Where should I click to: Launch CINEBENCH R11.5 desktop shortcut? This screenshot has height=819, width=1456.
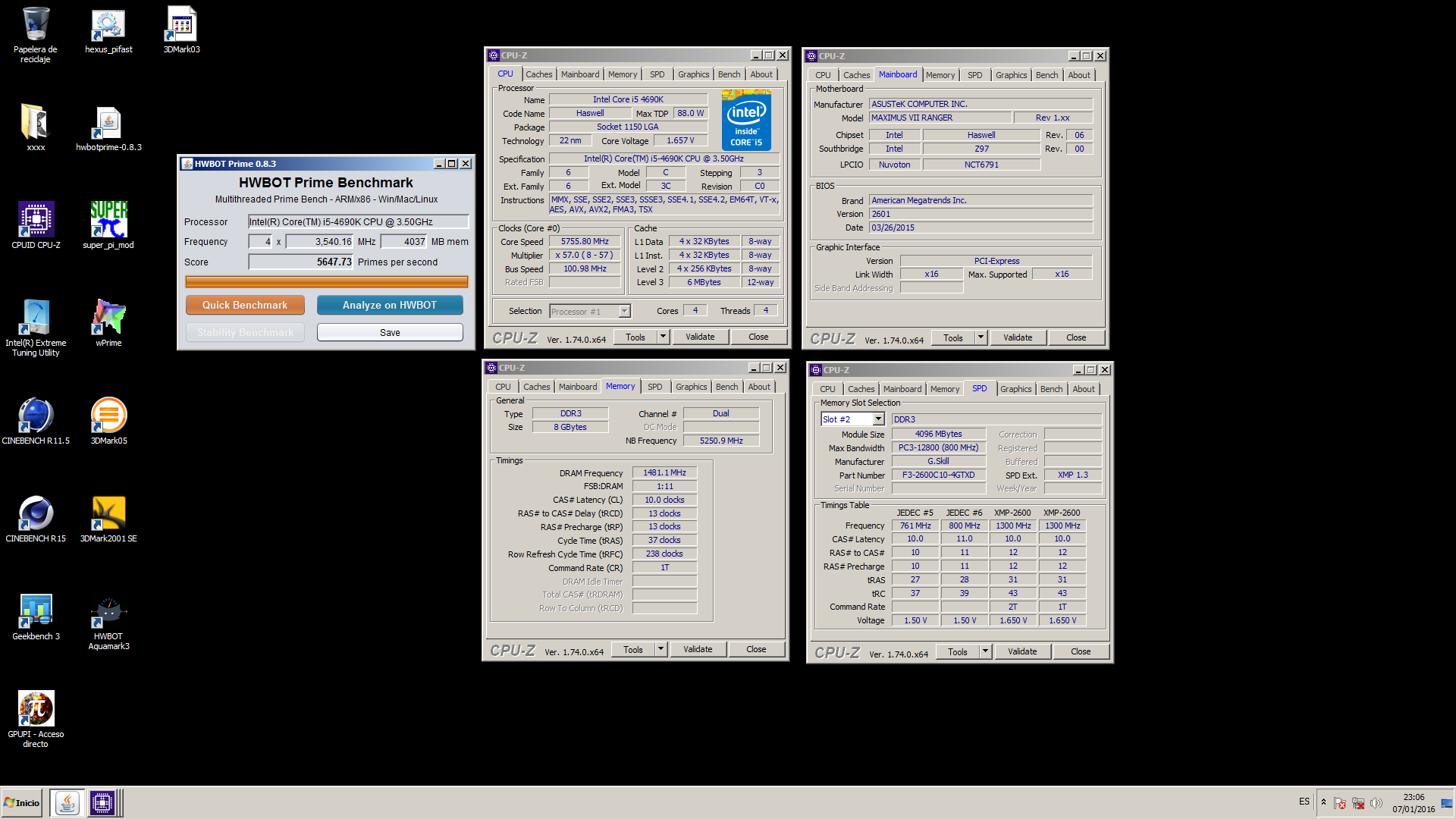pyautogui.click(x=36, y=421)
